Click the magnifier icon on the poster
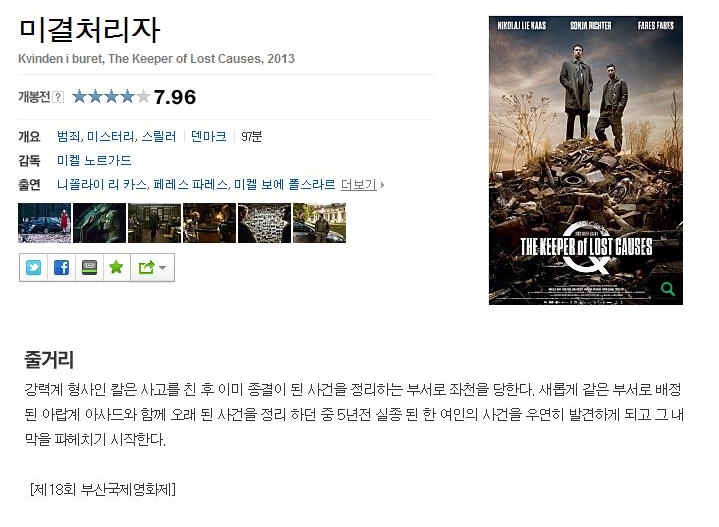The width and height of the screenshot is (719, 527). click(667, 288)
